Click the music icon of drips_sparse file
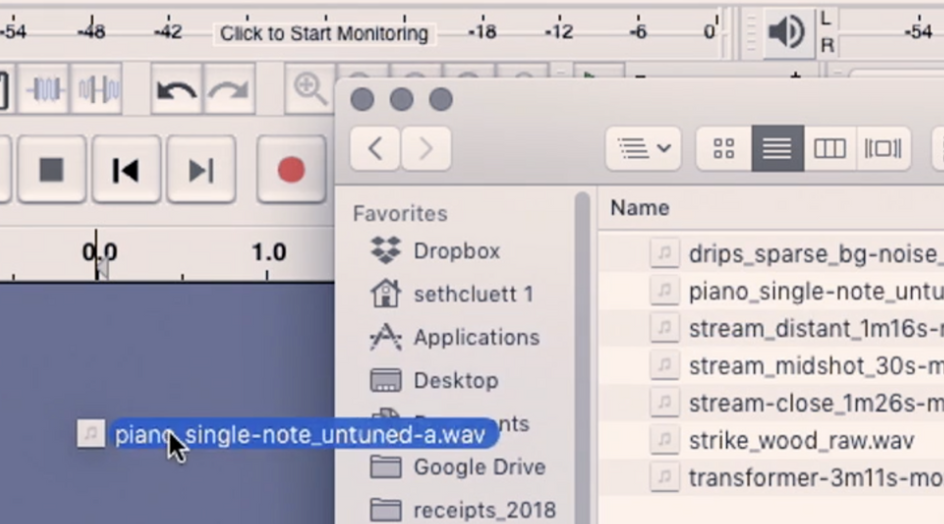The width and height of the screenshot is (944, 524). point(665,254)
